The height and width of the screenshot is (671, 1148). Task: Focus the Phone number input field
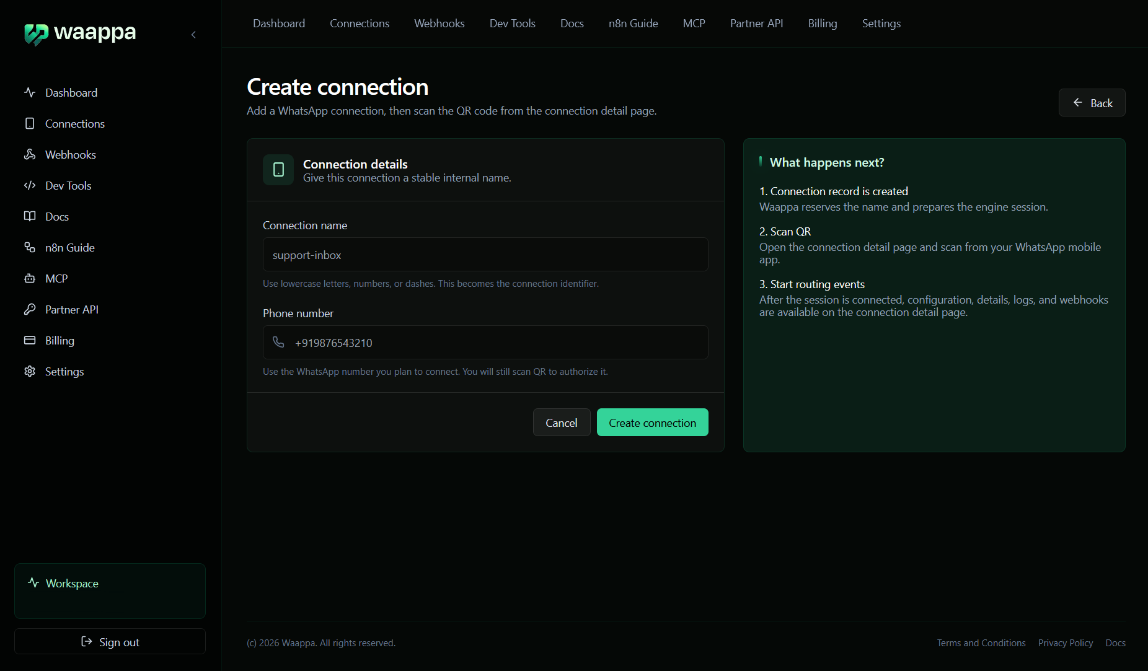click(485, 342)
